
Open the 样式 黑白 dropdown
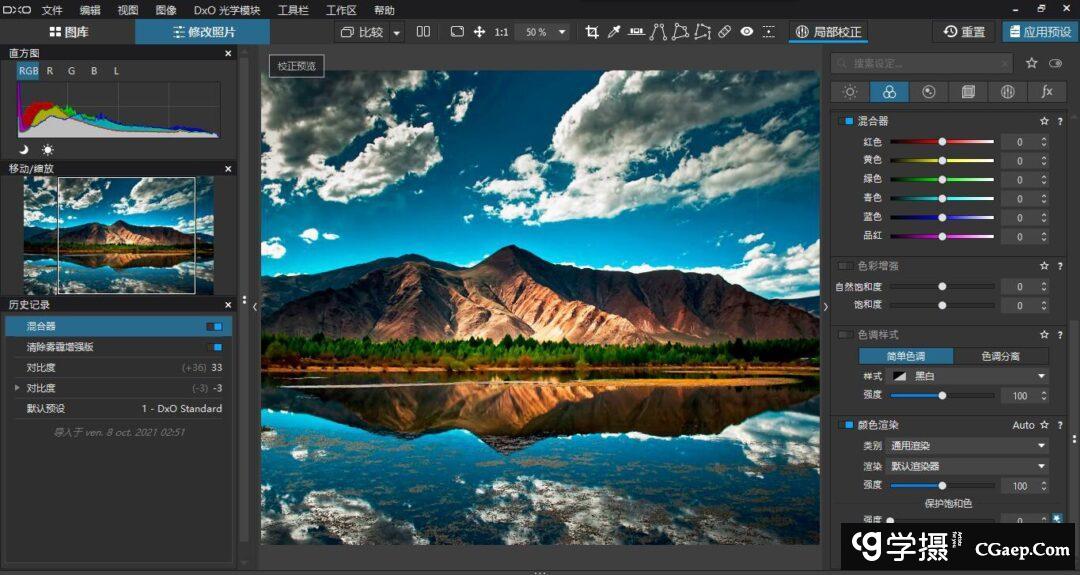pyautogui.click(x=968, y=376)
